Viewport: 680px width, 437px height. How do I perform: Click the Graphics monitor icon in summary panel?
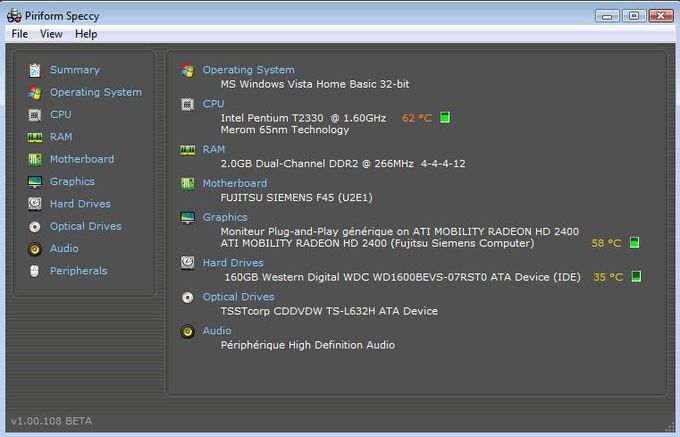[187, 218]
